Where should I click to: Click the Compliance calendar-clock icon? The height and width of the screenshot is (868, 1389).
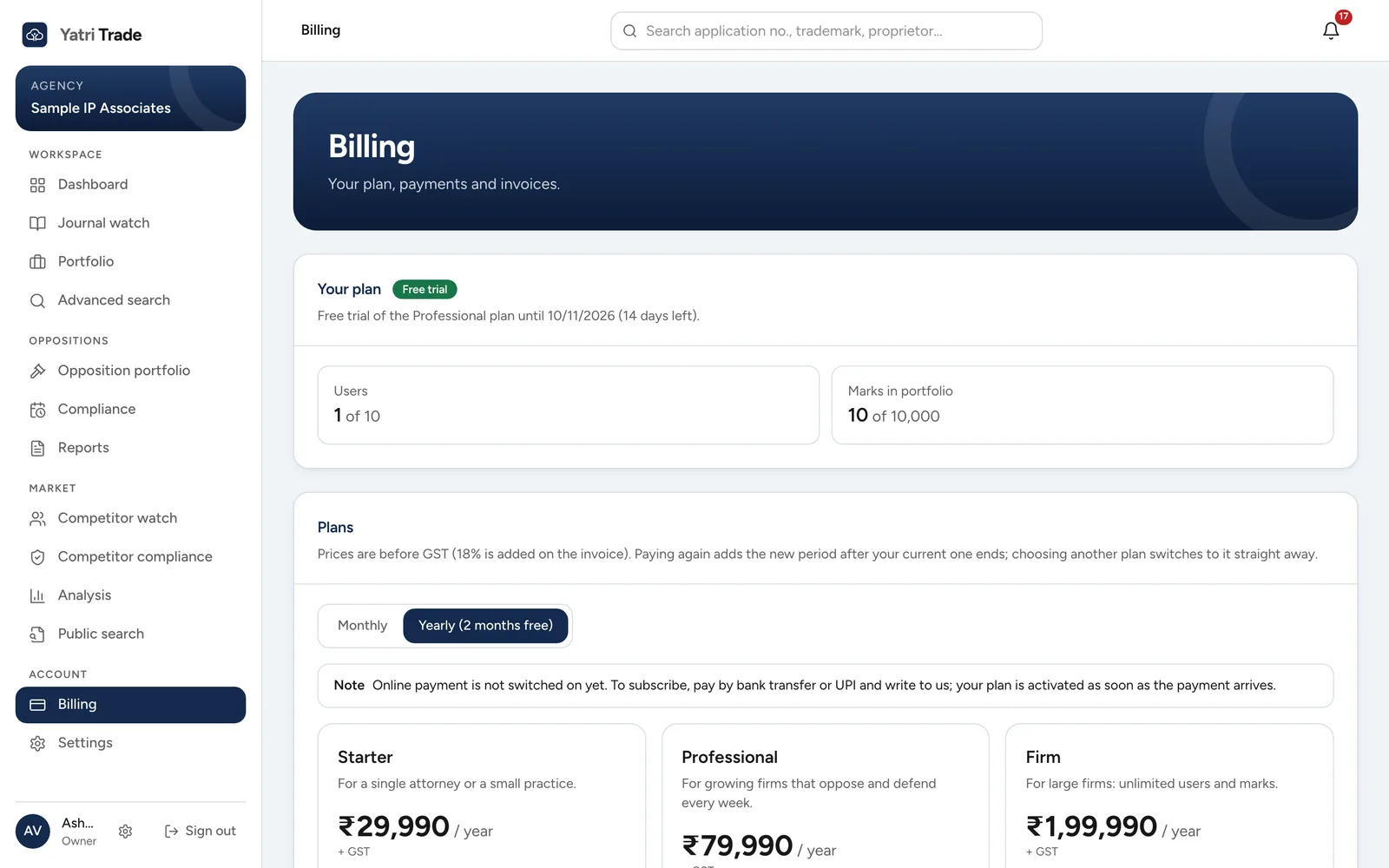point(37,410)
